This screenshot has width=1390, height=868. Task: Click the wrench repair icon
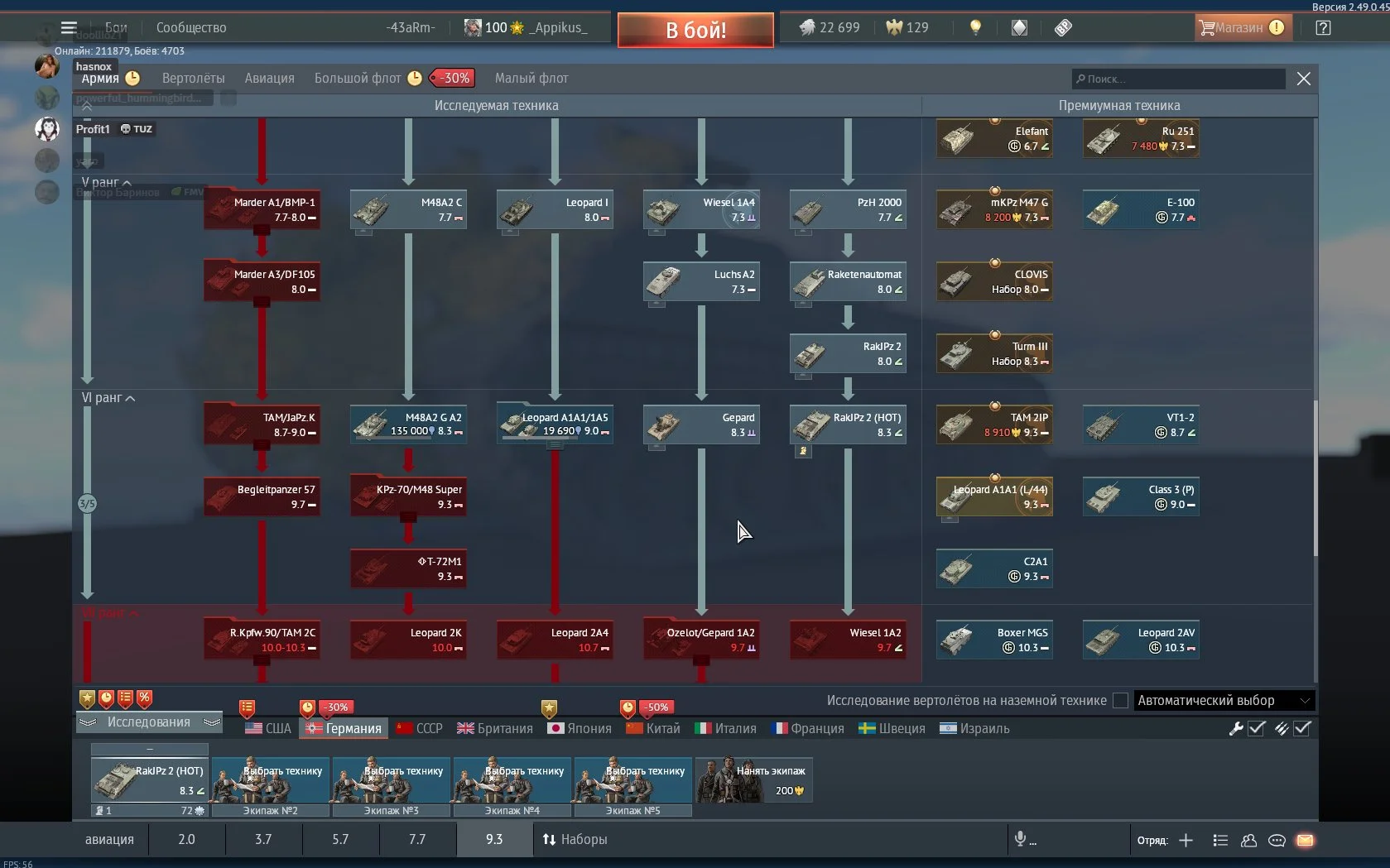(1235, 728)
